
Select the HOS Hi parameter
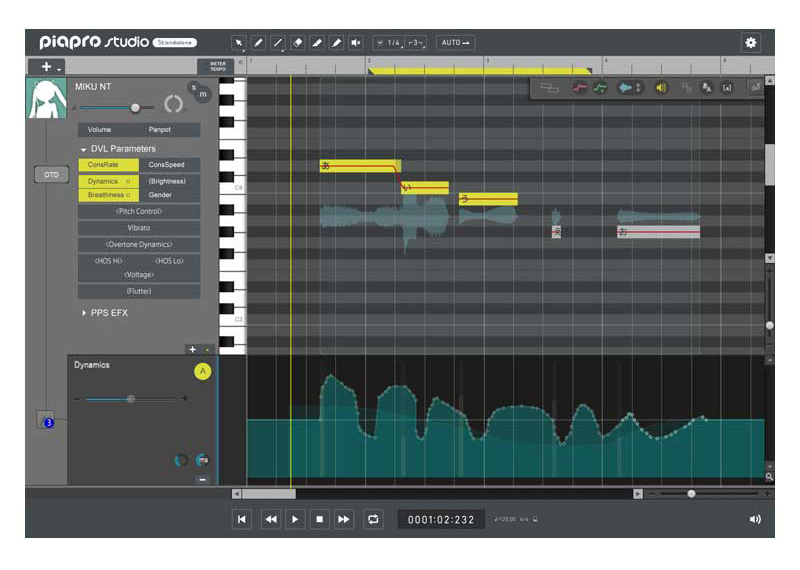[x=108, y=261]
